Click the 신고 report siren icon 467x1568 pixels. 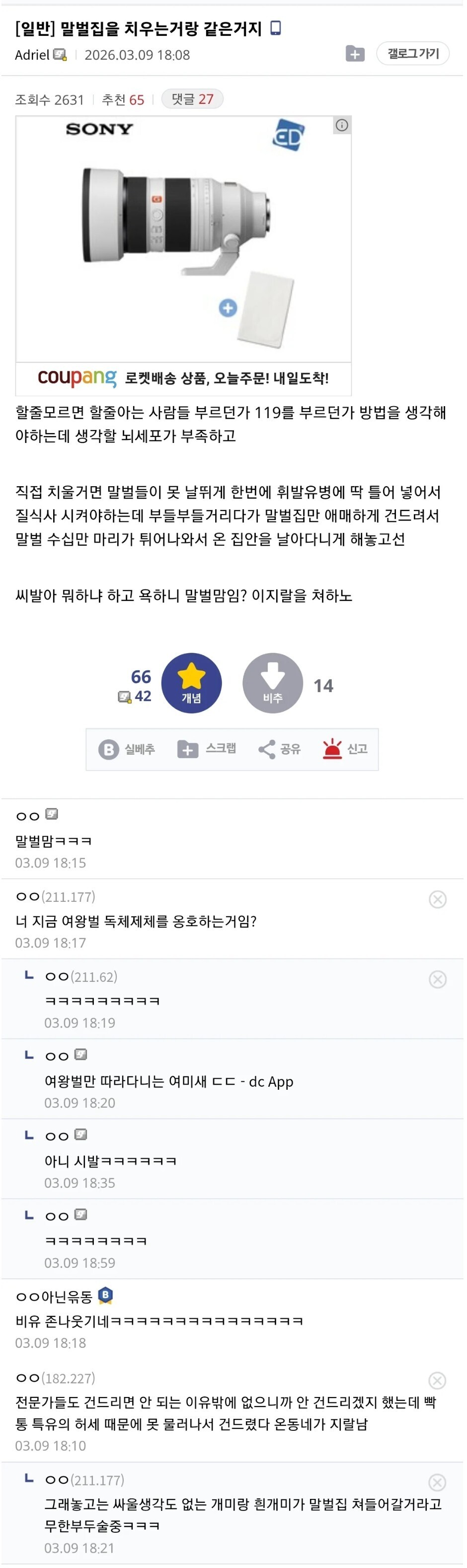click(332, 749)
